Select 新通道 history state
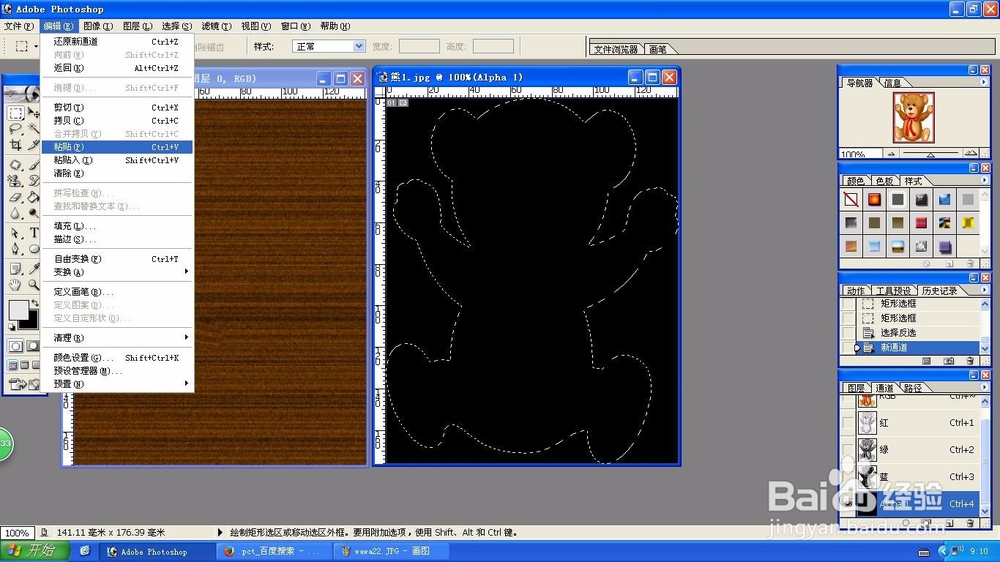The width and height of the screenshot is (1000, 562). pyautogui.click(x=919, y=348)
